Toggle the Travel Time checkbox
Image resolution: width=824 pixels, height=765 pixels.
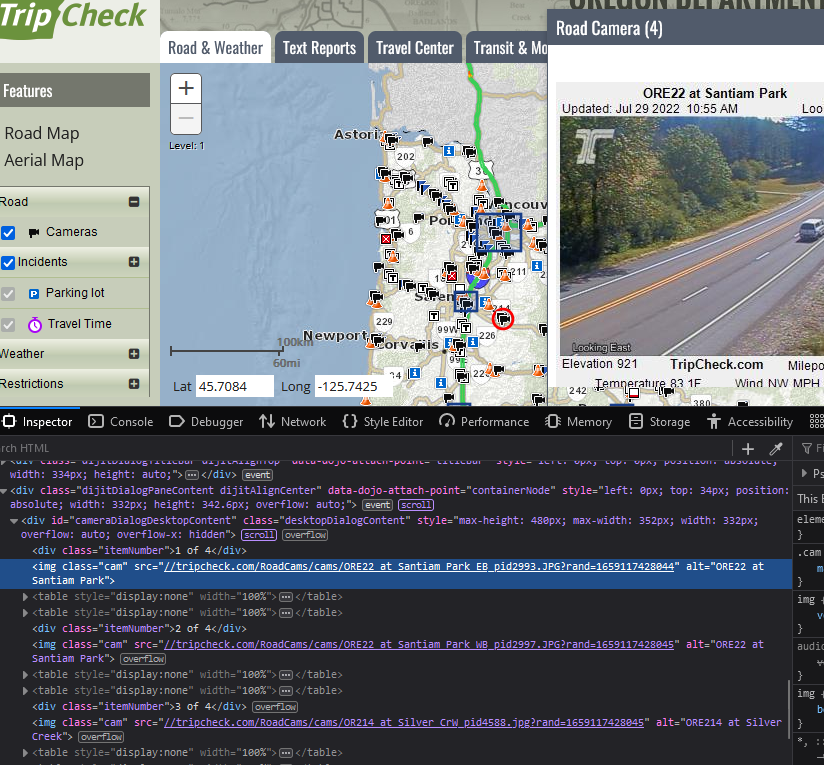[x=8, y=325]
